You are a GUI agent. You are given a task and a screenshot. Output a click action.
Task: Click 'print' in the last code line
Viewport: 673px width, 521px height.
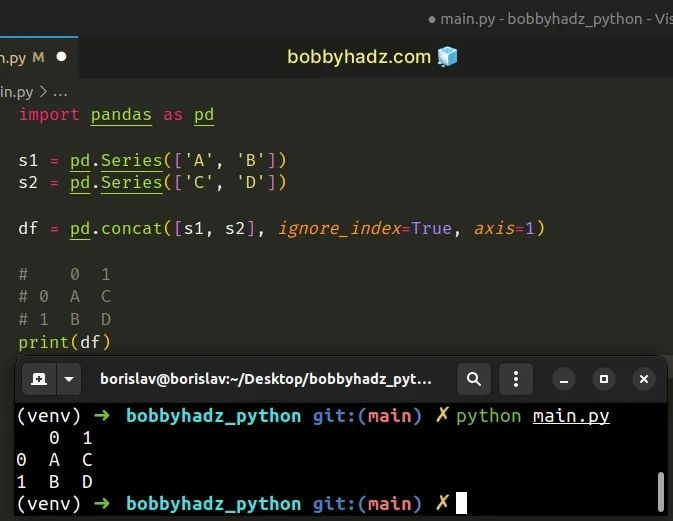click(43, 342)
